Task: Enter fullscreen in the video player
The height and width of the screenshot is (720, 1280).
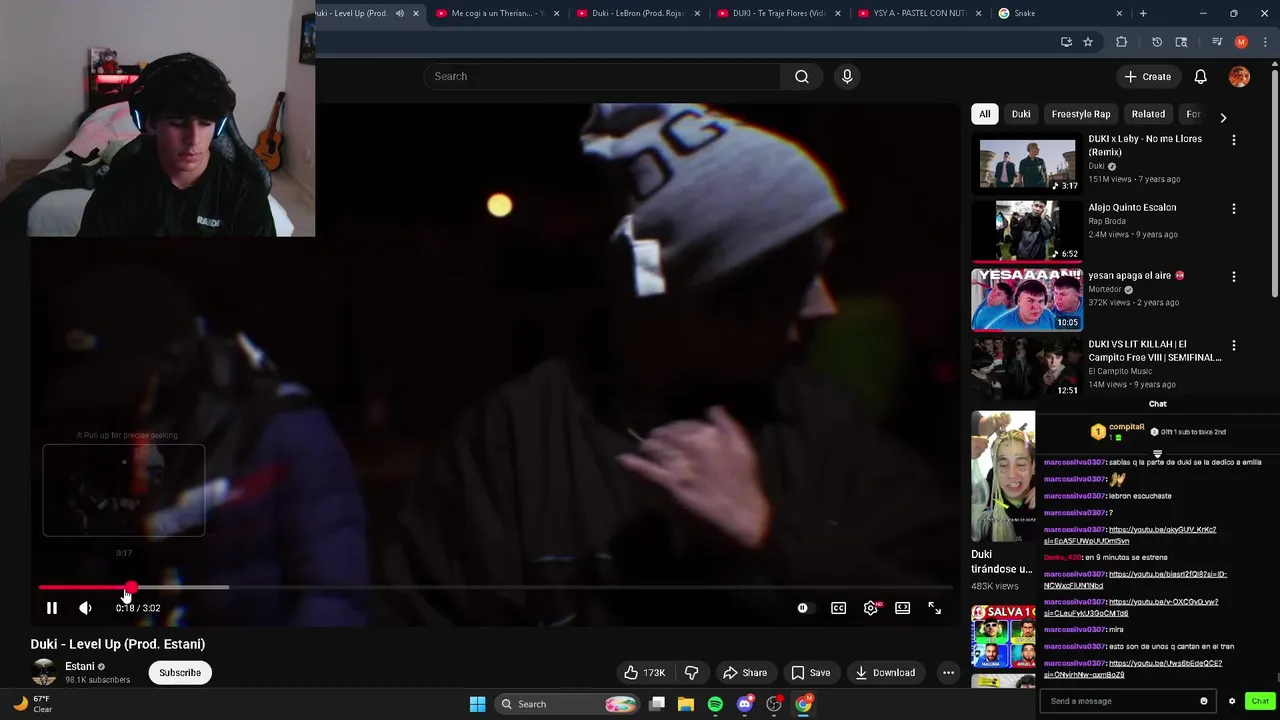Action: click(934, 608)
